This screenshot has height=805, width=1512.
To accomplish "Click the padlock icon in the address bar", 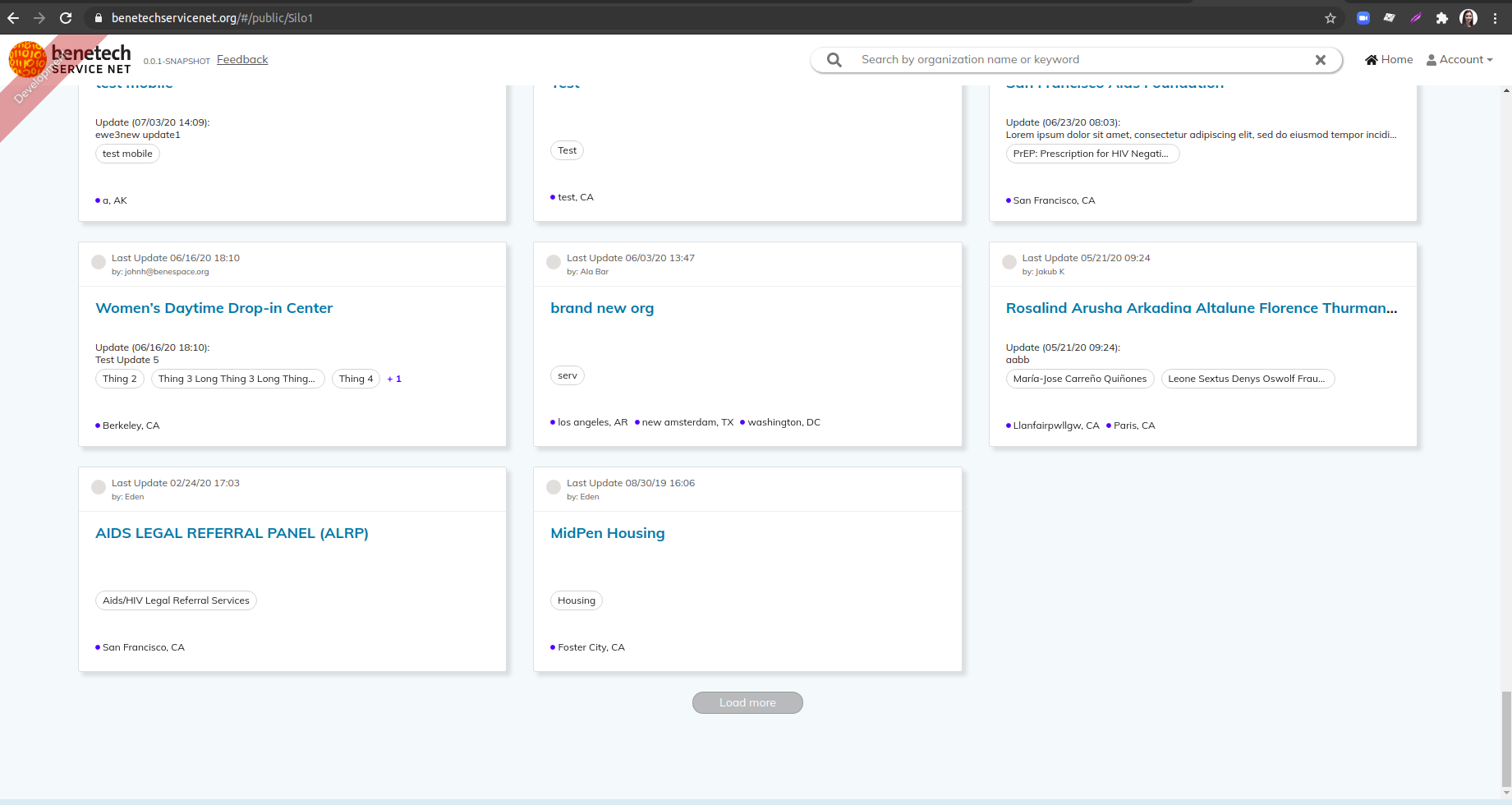I will pyautogui.click(x=98, y=17).
